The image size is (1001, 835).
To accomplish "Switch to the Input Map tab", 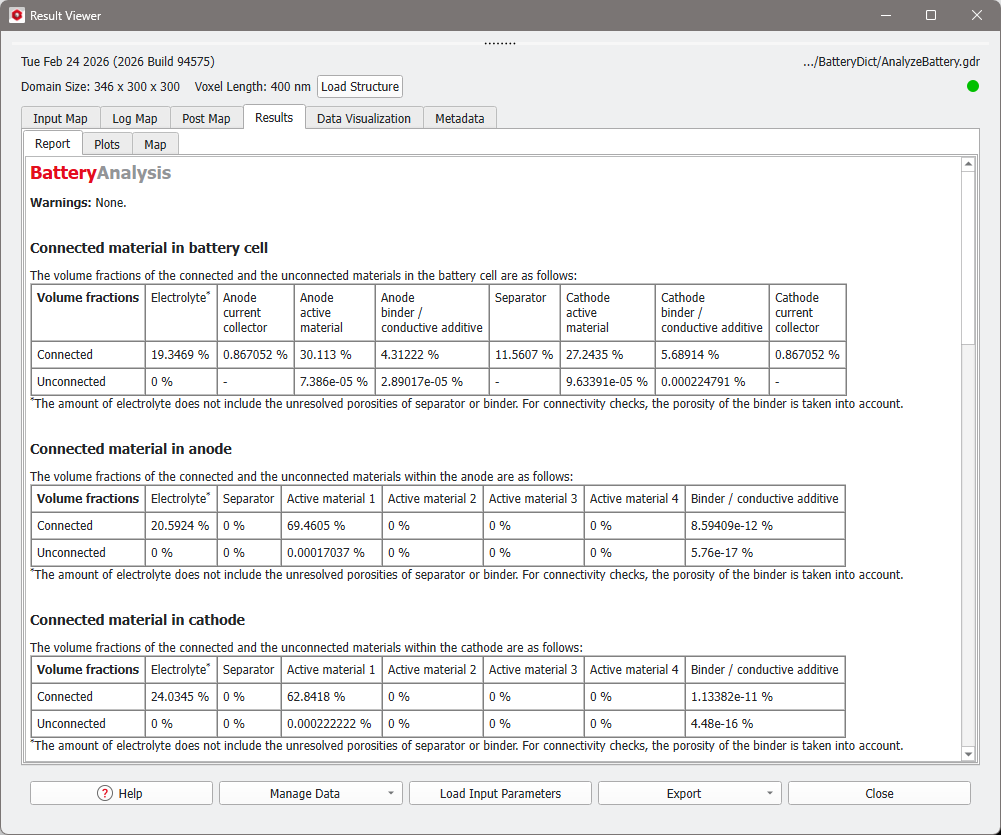I will point(60,118).
